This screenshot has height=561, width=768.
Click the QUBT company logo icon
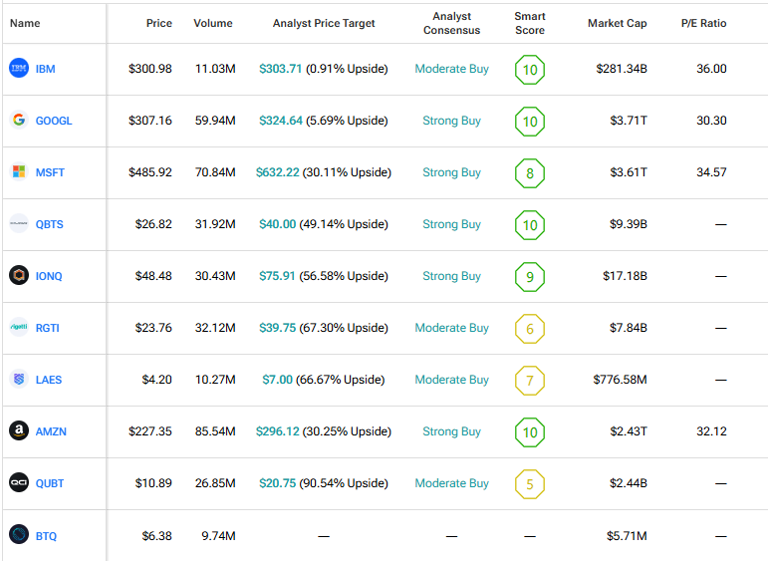pyautogui.click(x=18, y=483)
